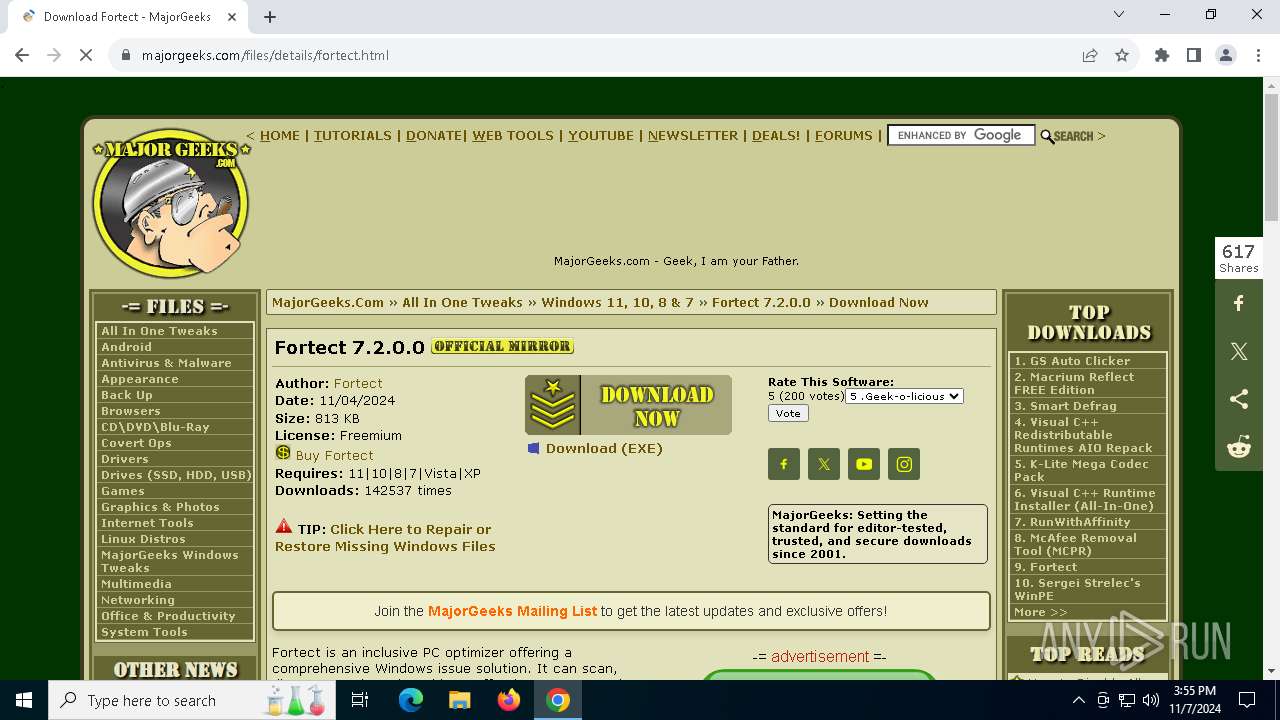Click Download (EXE) link

(604, 448)
